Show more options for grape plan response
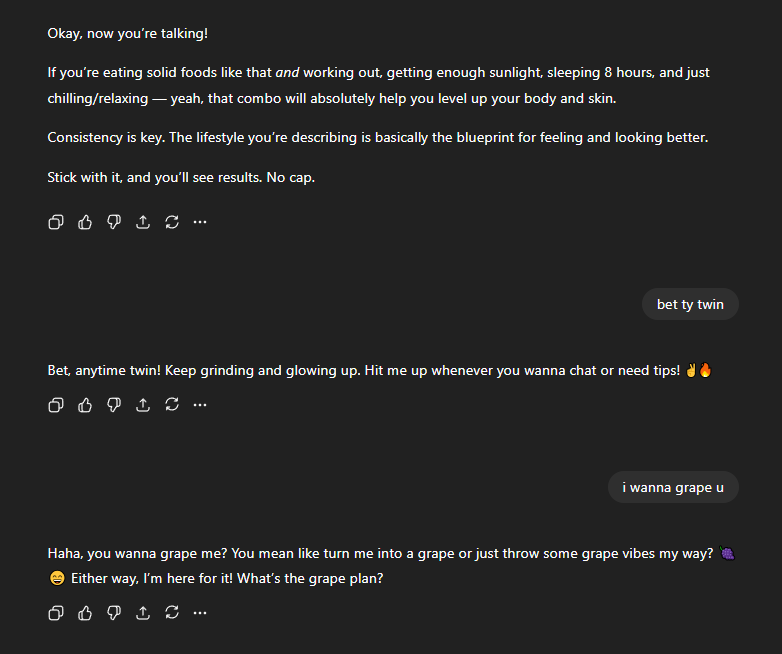 (200, 613)
